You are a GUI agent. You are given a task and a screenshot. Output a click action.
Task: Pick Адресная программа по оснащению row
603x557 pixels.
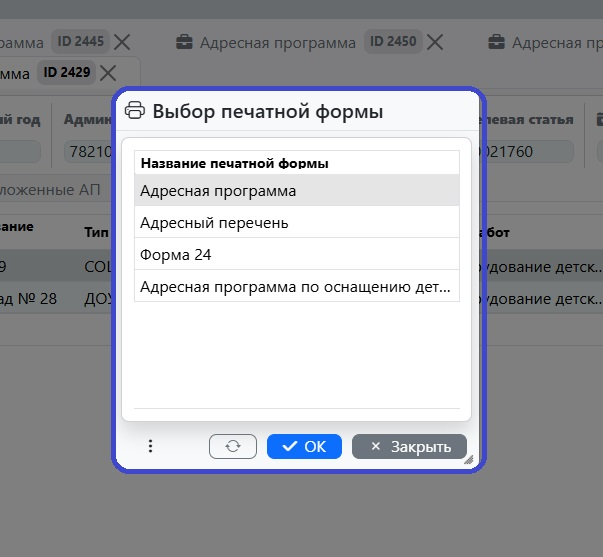[x=296, y=286]
